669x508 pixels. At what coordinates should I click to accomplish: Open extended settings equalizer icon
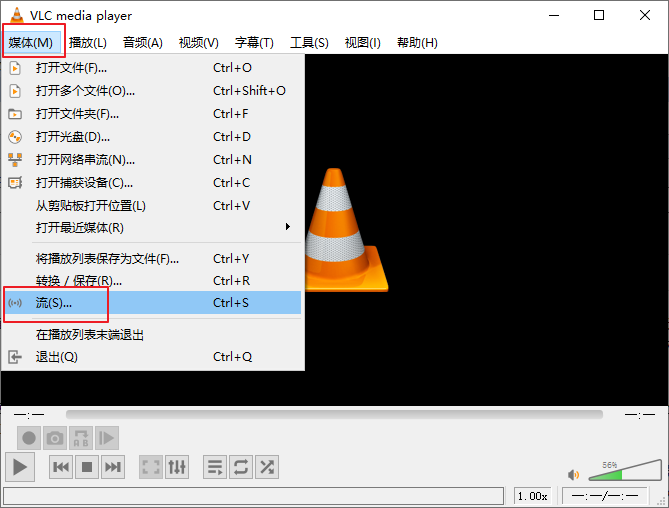(177, 467)
